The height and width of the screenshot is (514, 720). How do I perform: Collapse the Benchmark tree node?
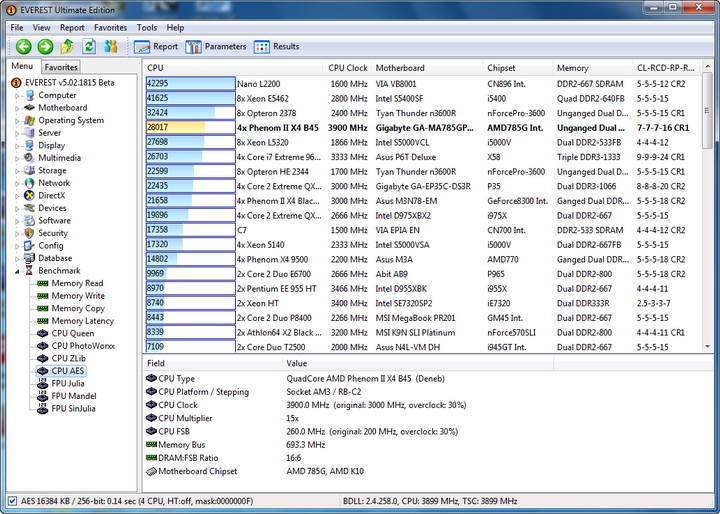tap(17, 271)
